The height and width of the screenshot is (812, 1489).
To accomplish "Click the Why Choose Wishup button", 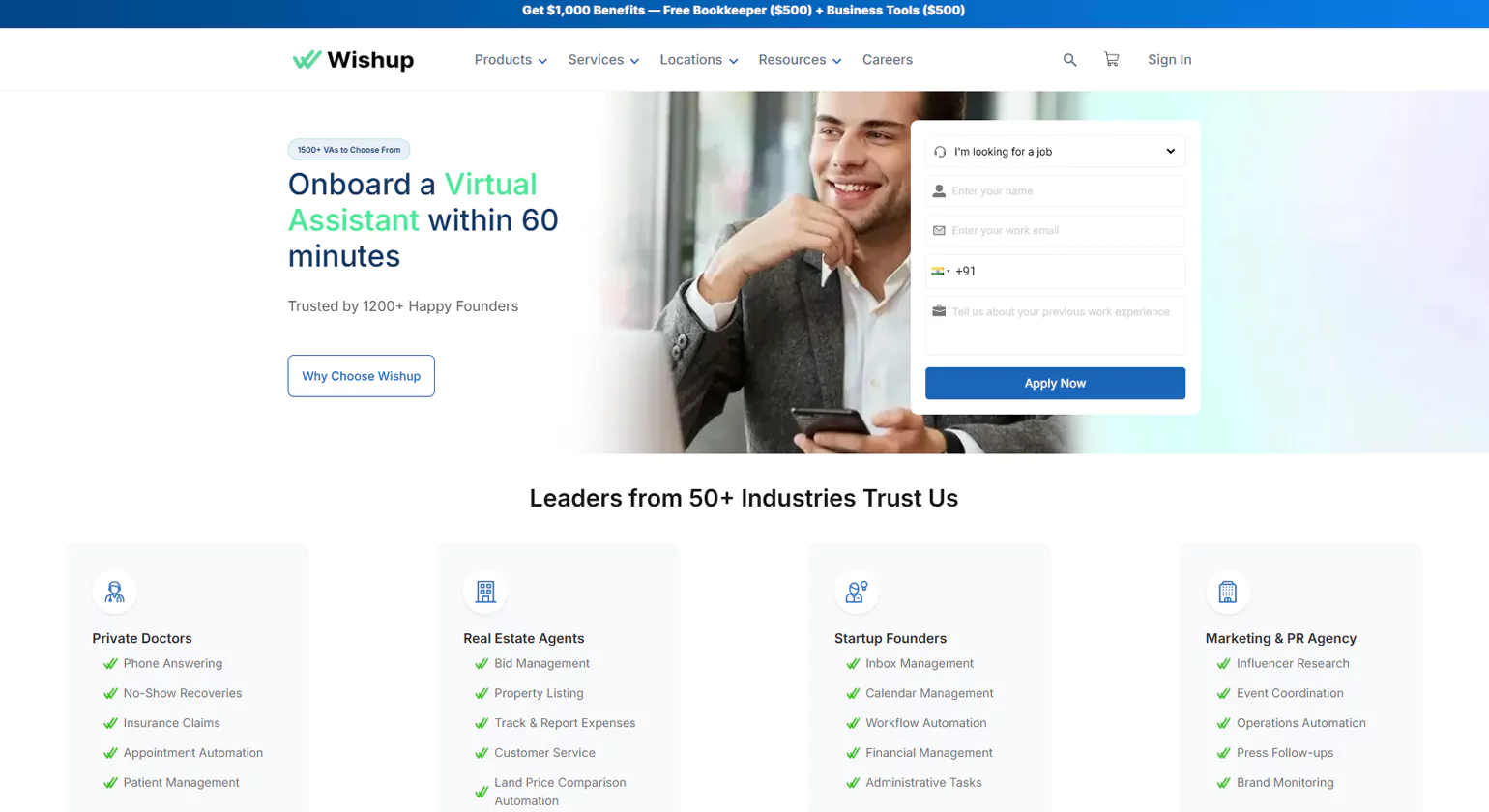I will click(x=361, y=376).
